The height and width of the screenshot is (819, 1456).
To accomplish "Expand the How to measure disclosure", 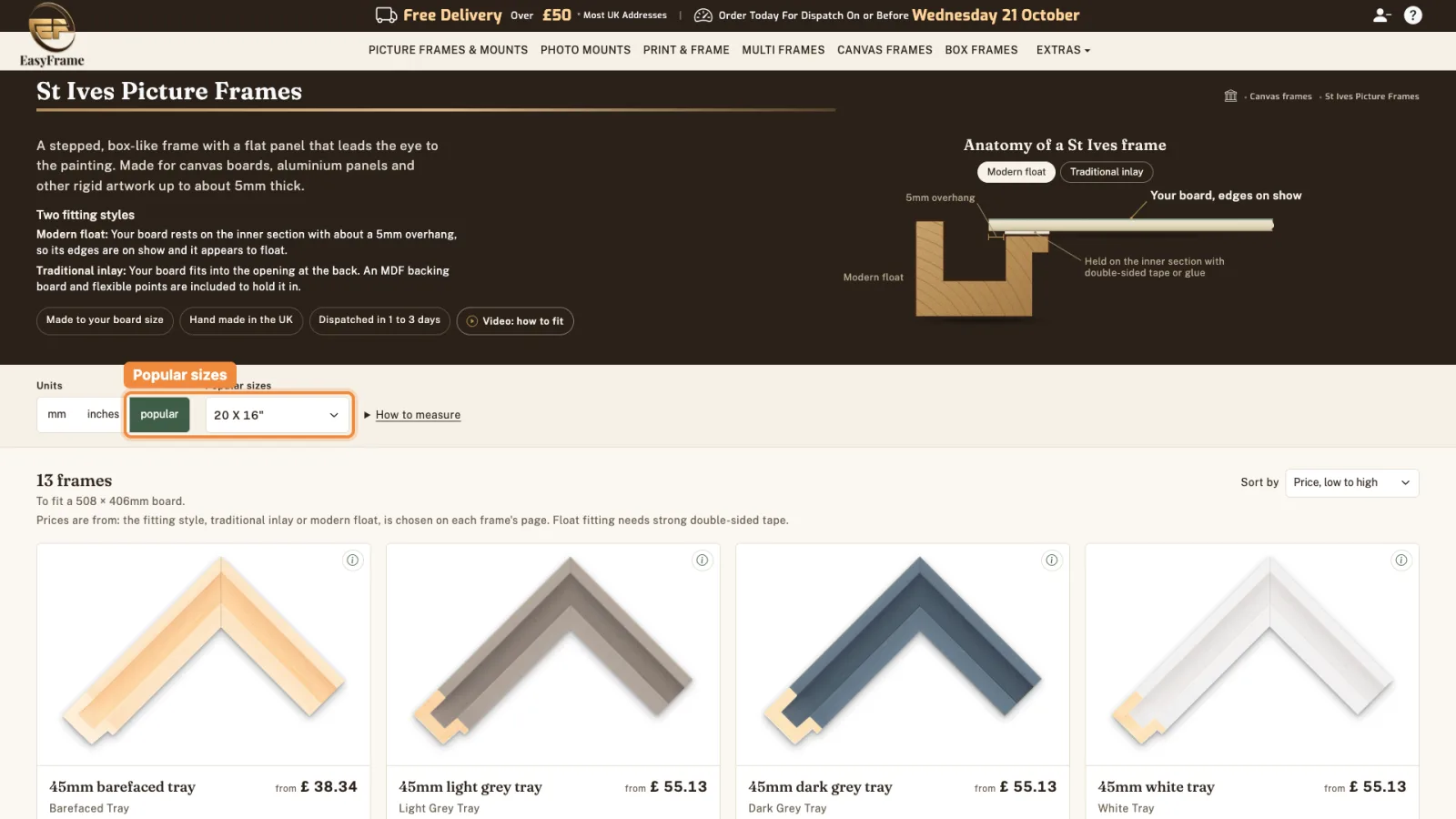I will pos(412,415).
